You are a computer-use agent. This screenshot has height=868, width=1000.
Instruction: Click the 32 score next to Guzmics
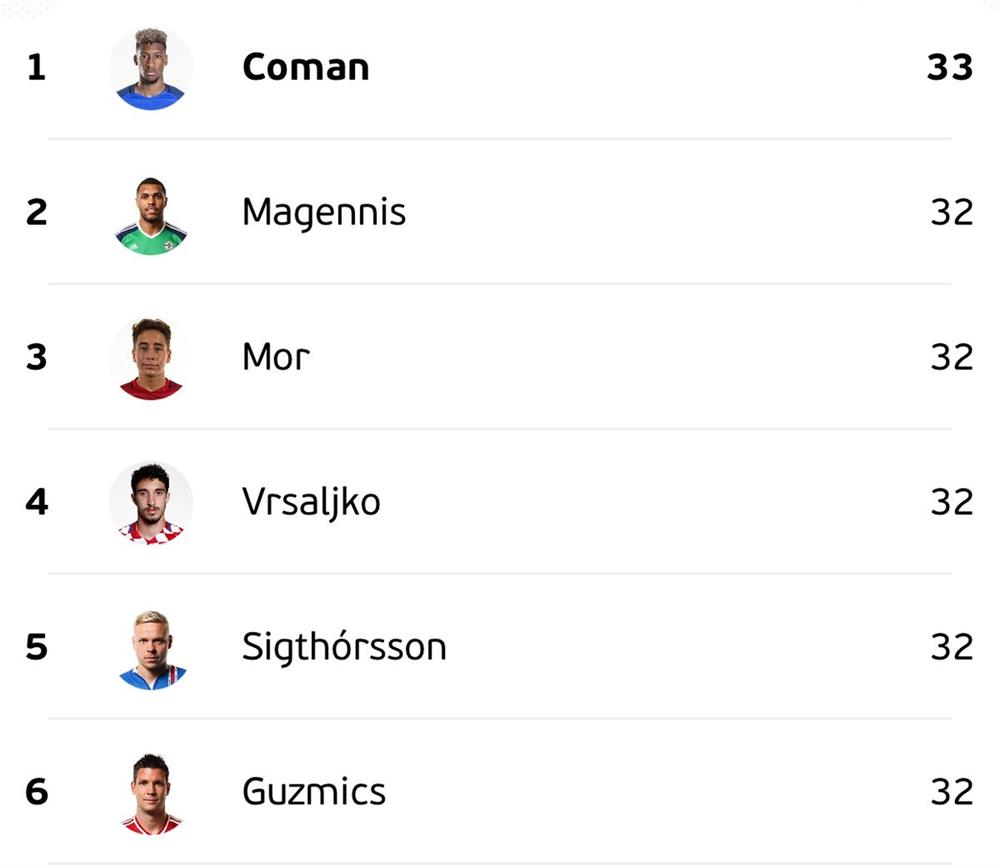[x=951, y=792]
